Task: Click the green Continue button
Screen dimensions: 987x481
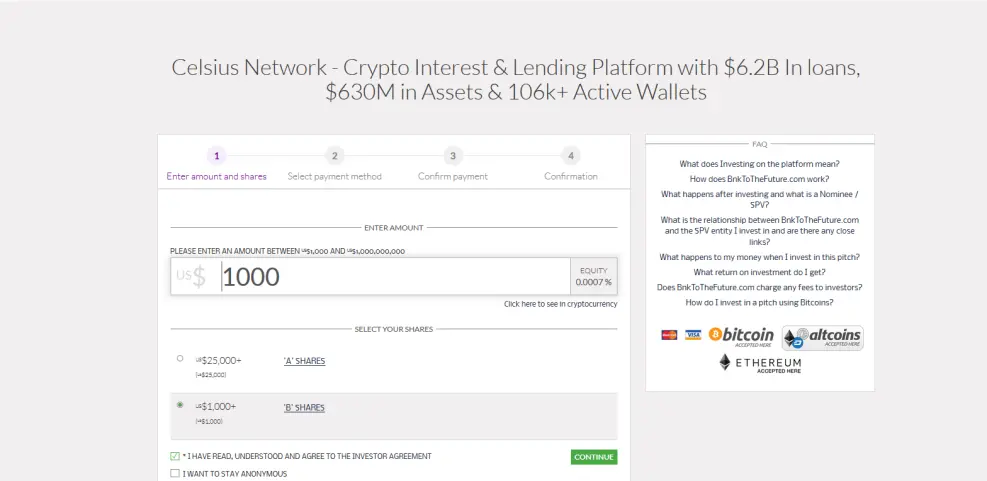Action: pyautogui.click(x=594, y=457)
